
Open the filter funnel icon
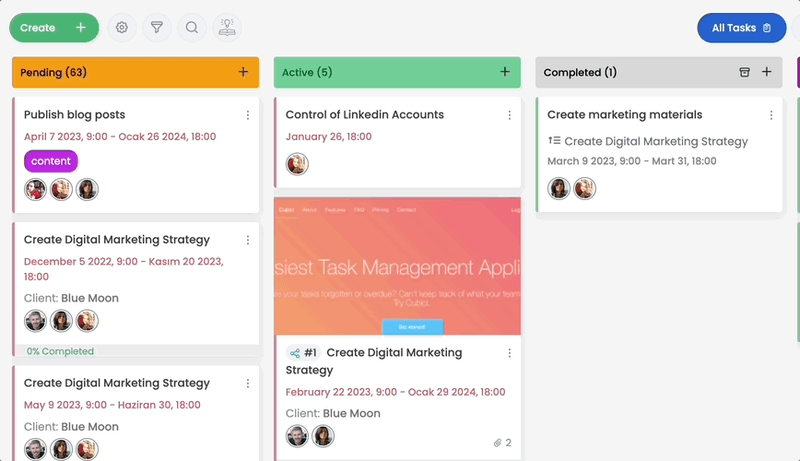pyautogui.click(x=157, y=28)
